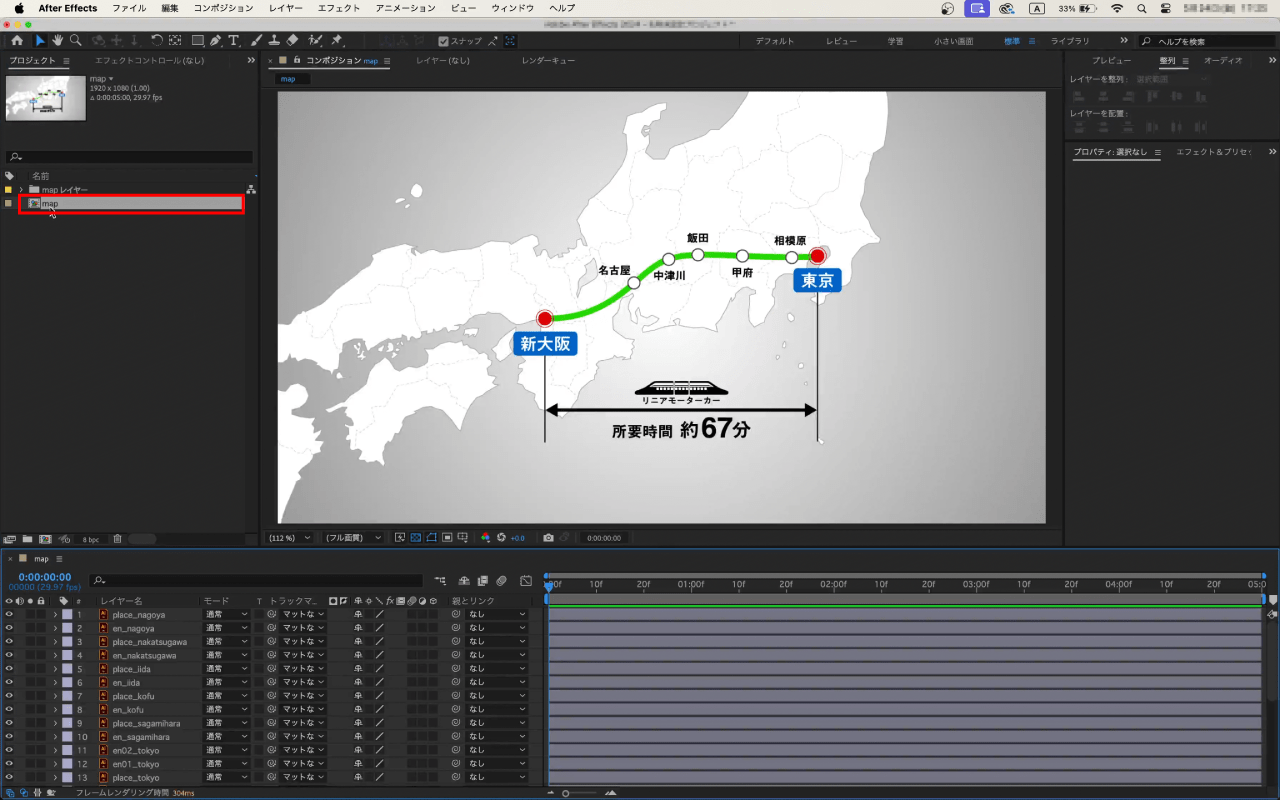
Task: Open composition mini-flowchart icon in timeline
Action: tap(441, 580)
